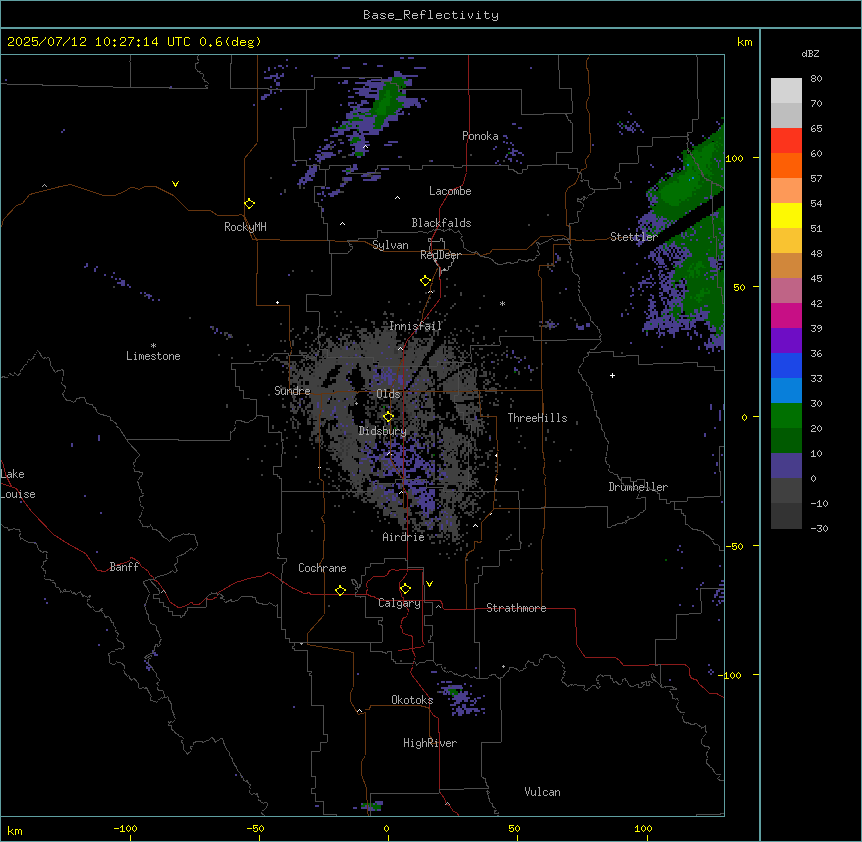Click the Sundre label
This screenshot has width=862, height=842.
tap(292, 391)
